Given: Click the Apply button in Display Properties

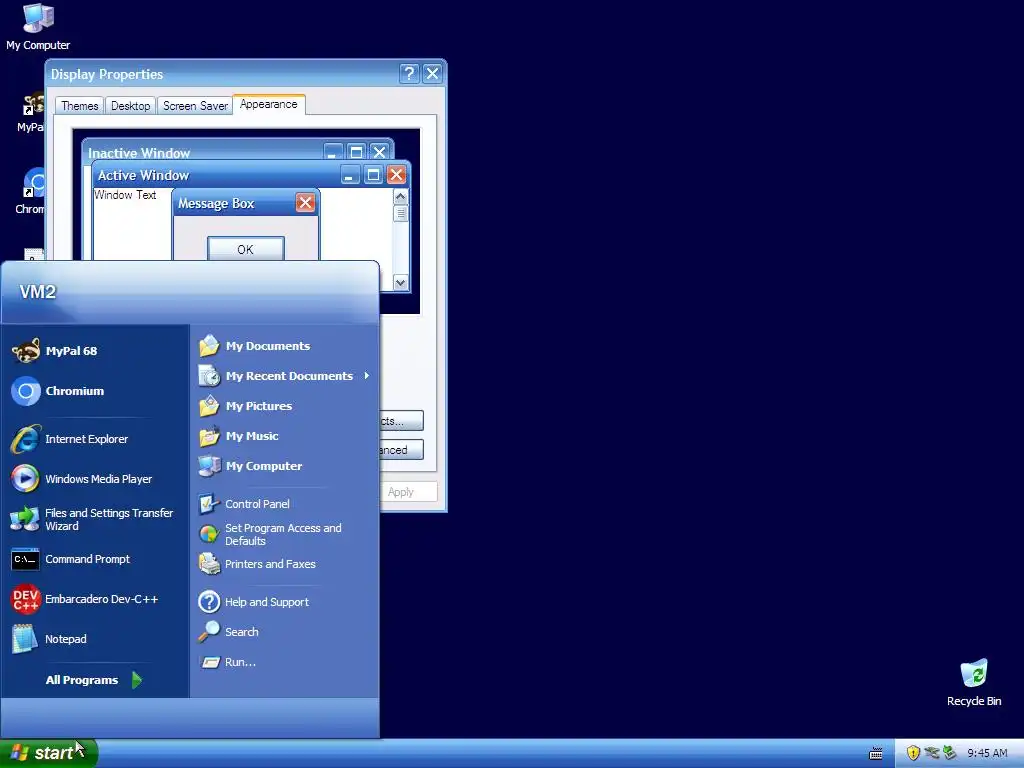Looking at the screenshot, I should pyautogui.click(x=408, y=492).
